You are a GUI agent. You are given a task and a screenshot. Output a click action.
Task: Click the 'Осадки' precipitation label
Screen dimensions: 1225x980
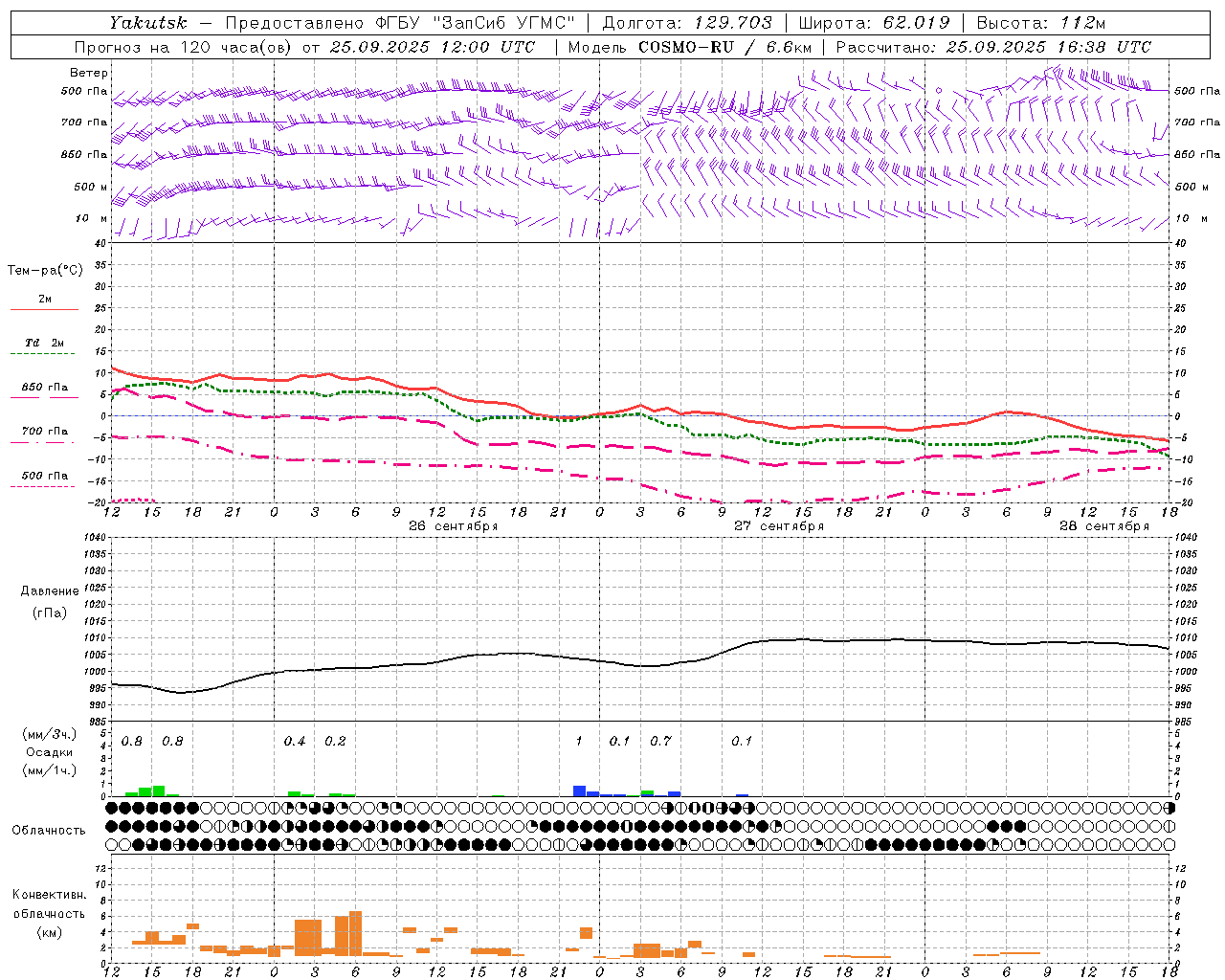point(50,752)
